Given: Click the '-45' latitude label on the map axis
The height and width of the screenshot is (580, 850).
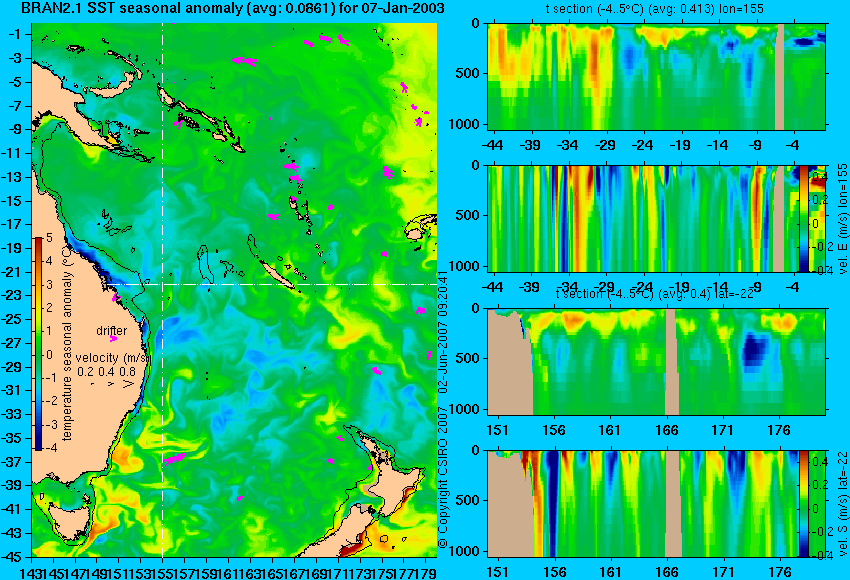Looking at the screenshot, I should [x=11, y=557].
